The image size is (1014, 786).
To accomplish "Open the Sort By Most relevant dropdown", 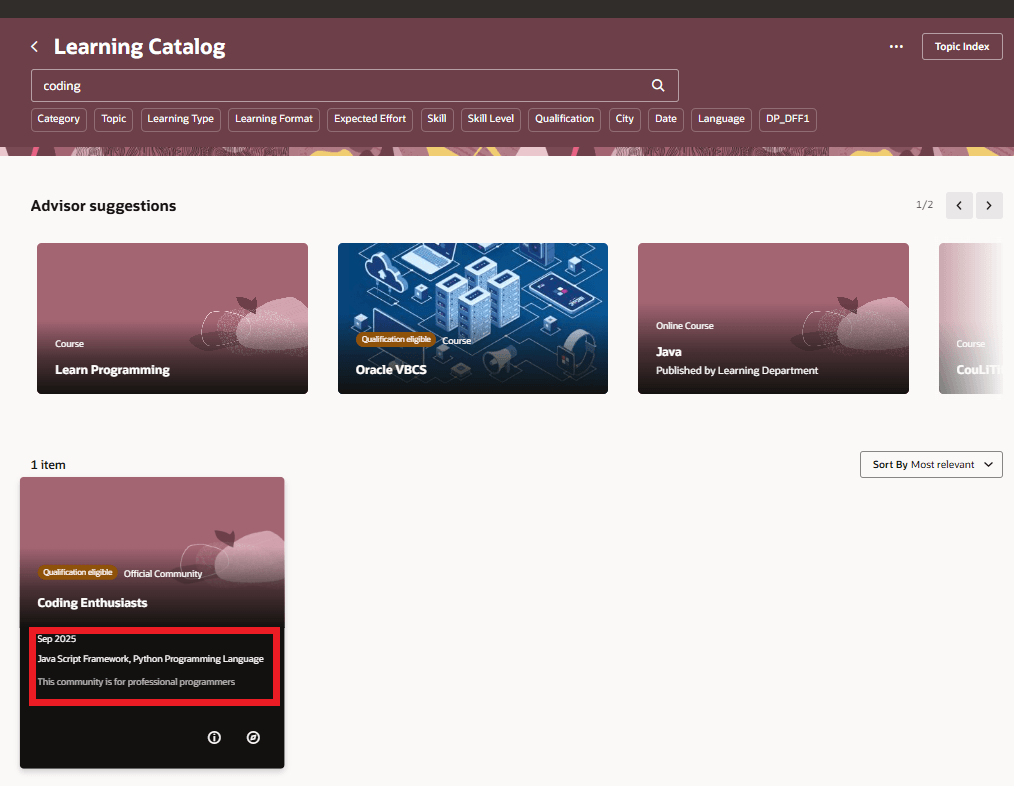I will [931, 464].
